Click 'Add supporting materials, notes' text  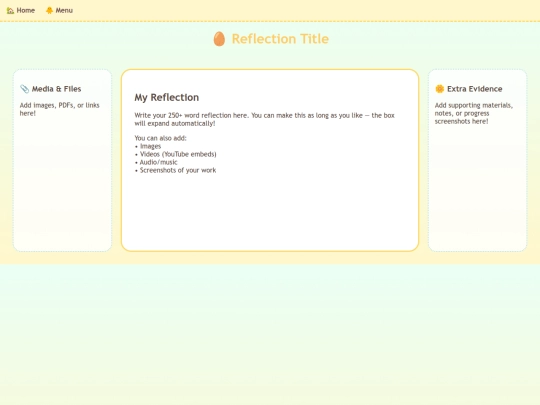pos(474,113)
